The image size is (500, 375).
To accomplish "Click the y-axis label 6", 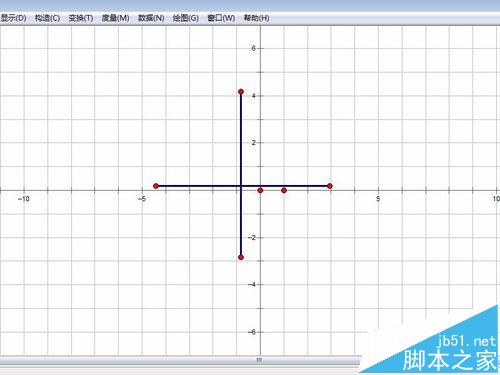I will point(254,48).
